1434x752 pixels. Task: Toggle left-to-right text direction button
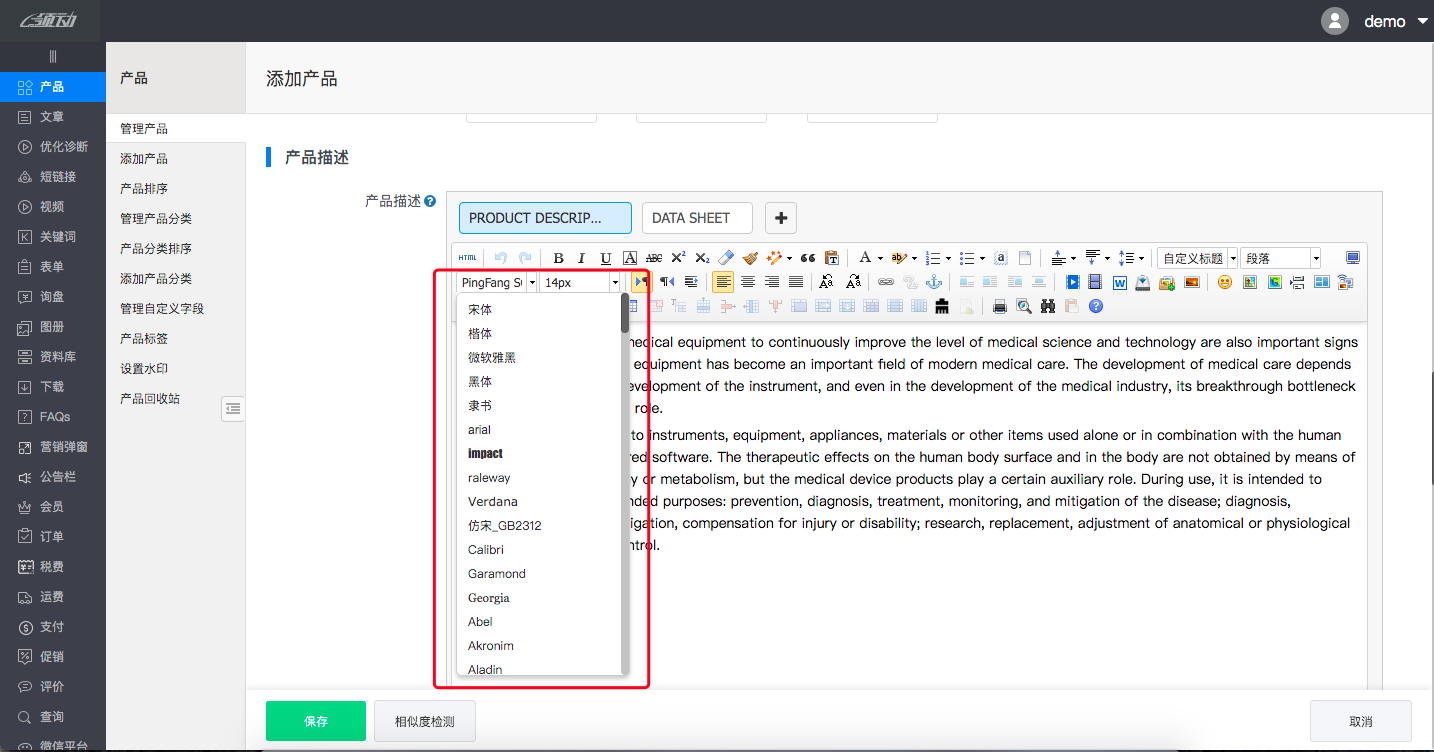click(x=641, y=283)
